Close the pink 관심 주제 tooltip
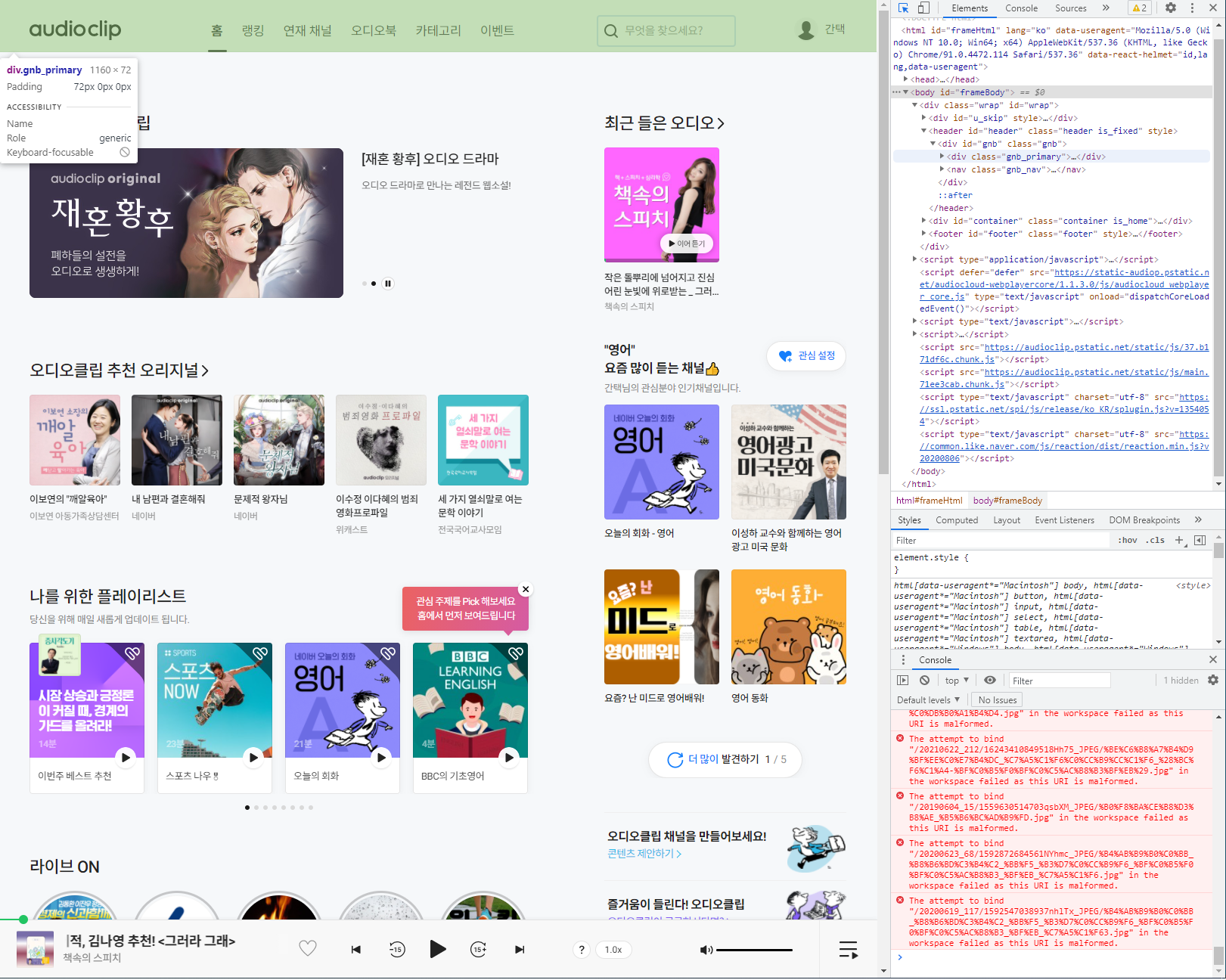The width and height of the screenshot is (1226, 980). click(526, 589)
